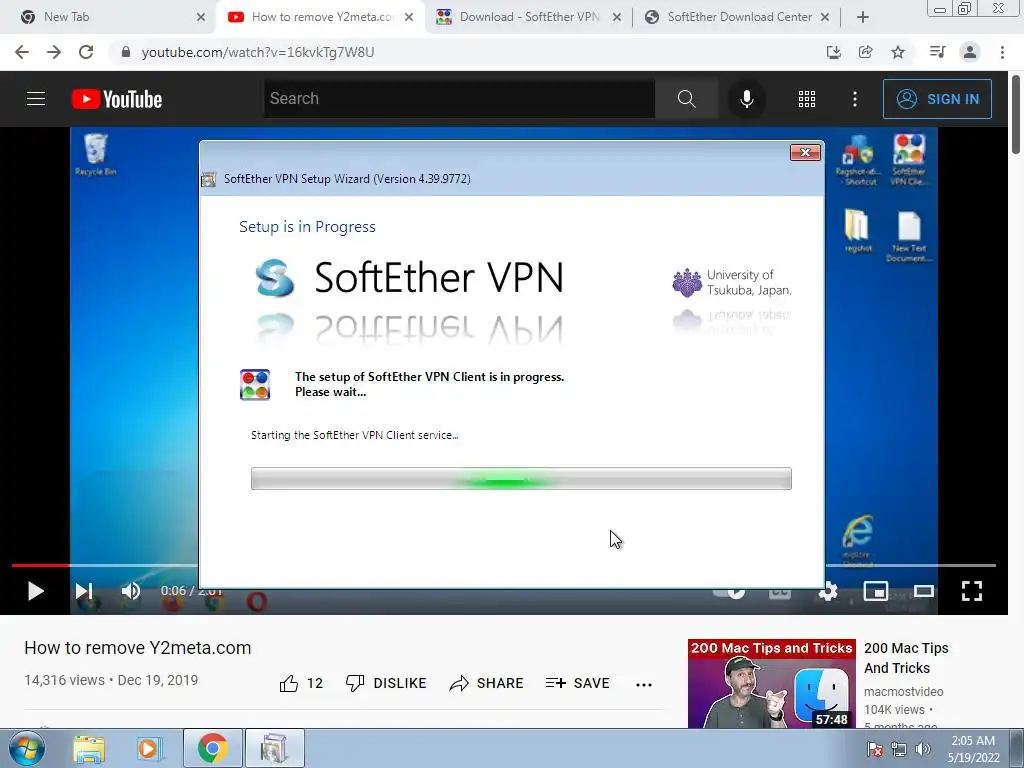
Task: Open the Chrome profile avatar
Action: click(x=970, y=52)
